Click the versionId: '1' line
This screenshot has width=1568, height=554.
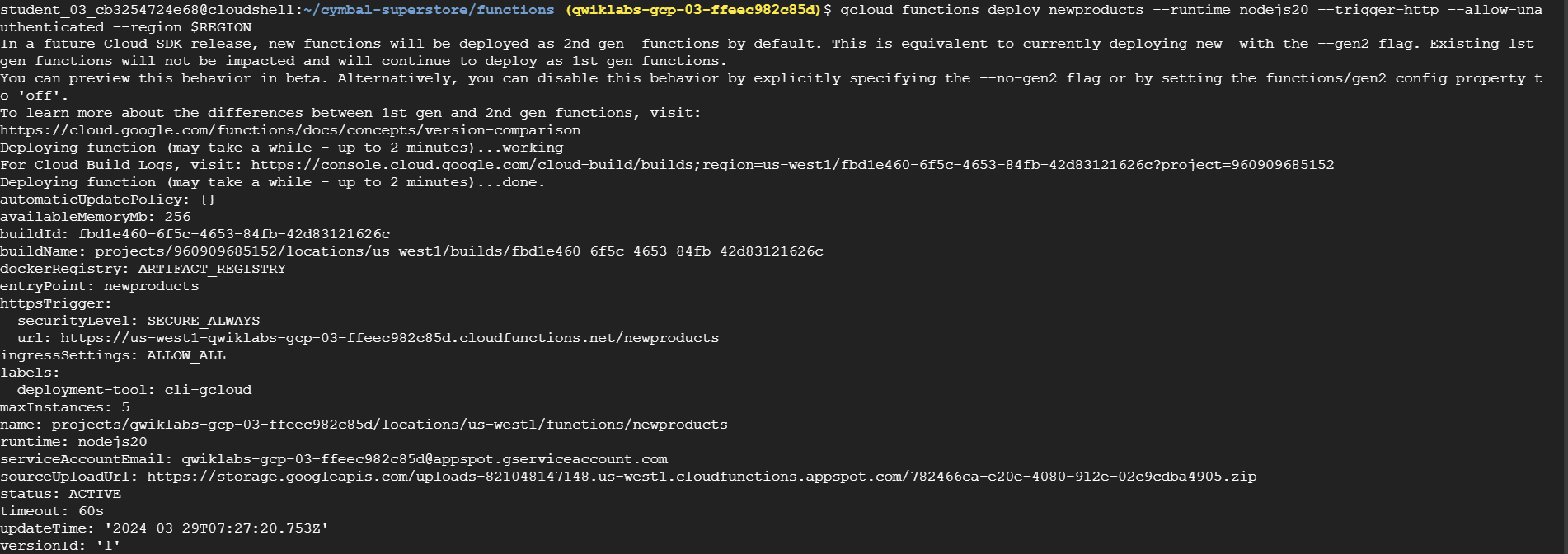coord(61,546)
